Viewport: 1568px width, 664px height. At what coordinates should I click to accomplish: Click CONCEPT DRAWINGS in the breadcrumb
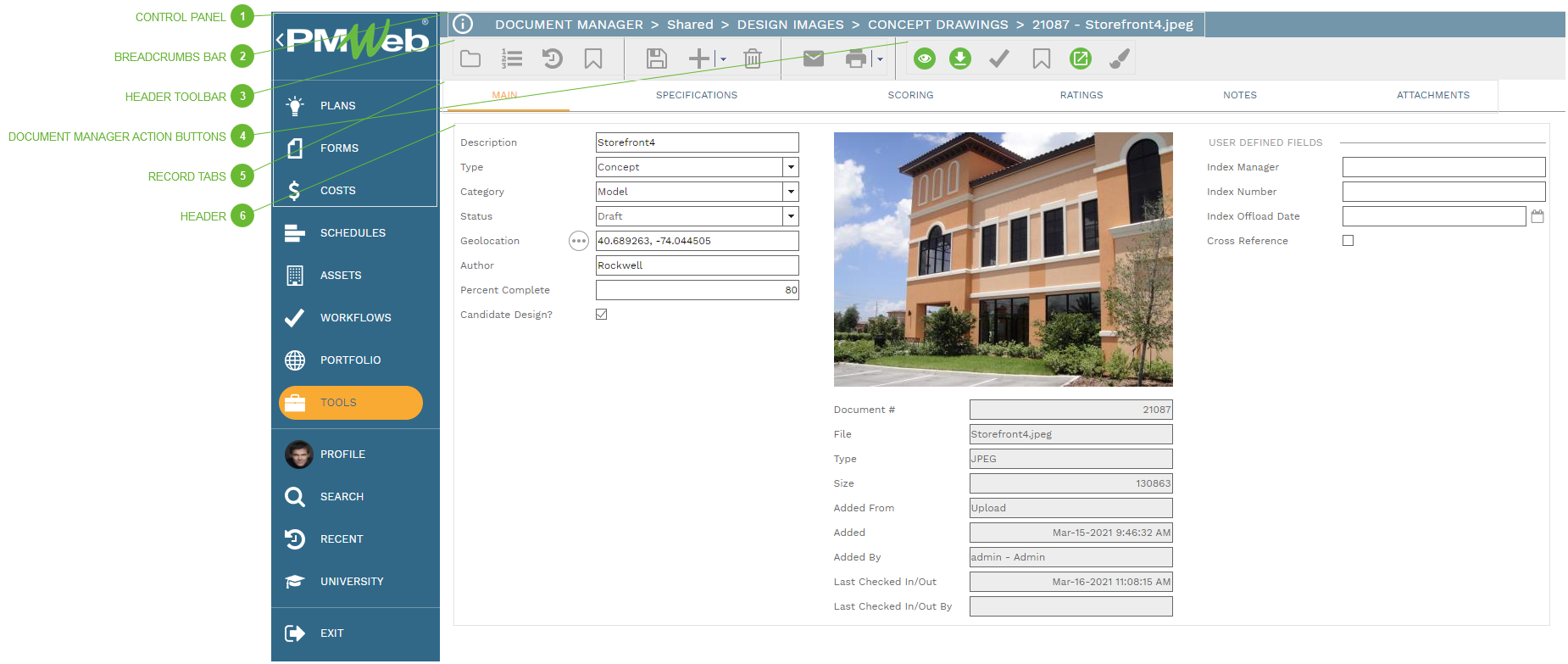point(937,25)
